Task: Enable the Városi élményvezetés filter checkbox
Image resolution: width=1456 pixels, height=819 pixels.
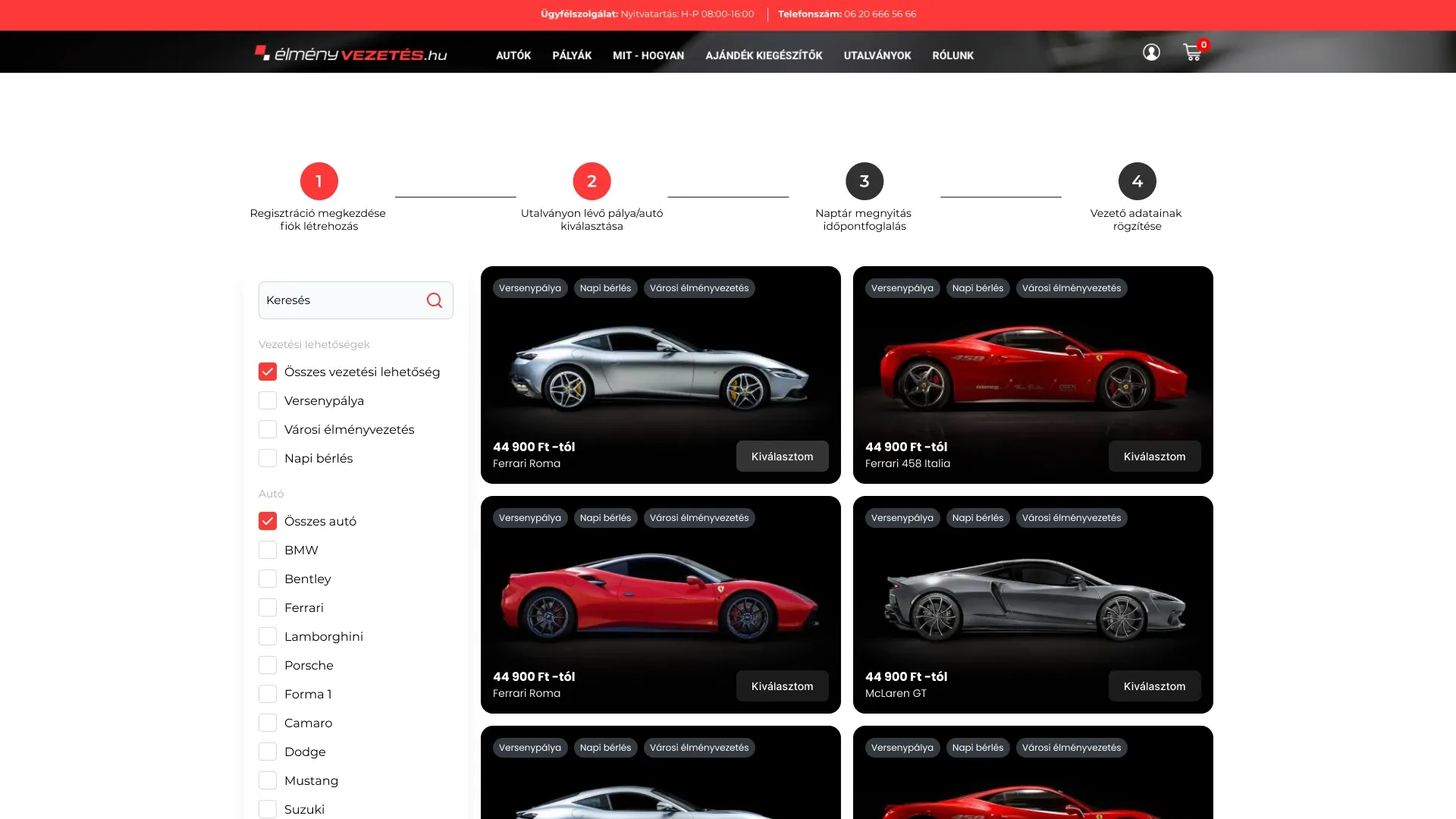Action: click(268, 429)
